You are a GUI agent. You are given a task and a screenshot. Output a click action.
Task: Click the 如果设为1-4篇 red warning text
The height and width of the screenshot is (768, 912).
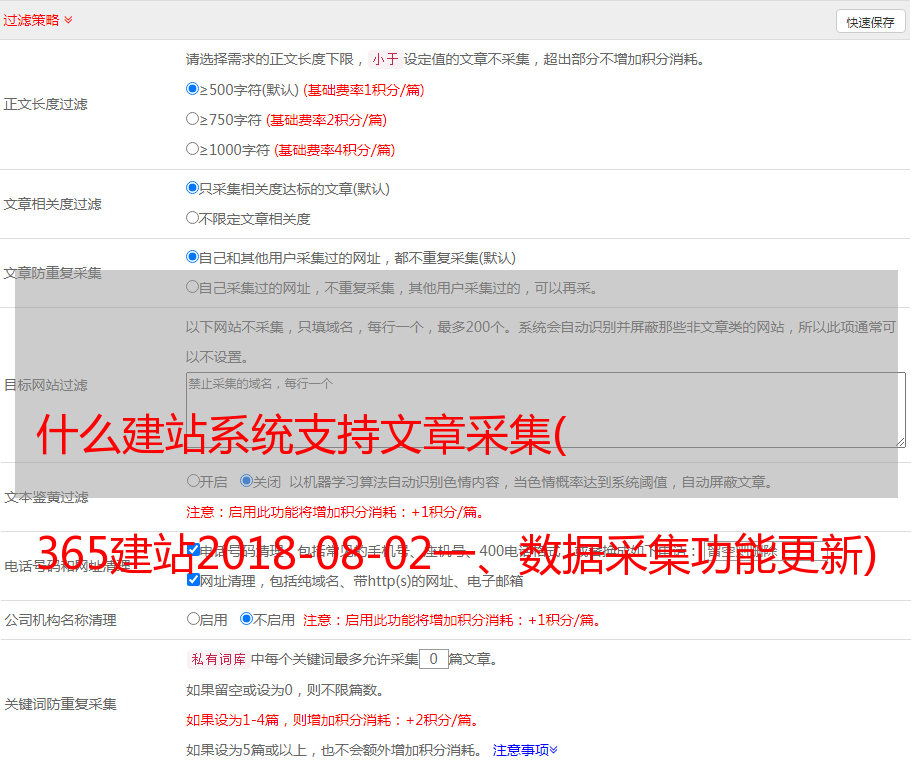point(333,720)
